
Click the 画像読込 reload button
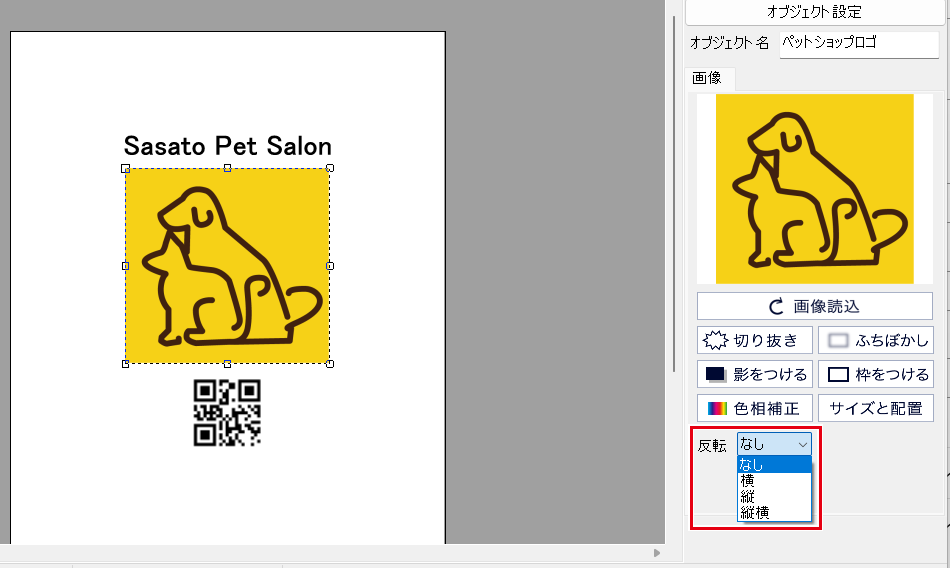[814, 306]
